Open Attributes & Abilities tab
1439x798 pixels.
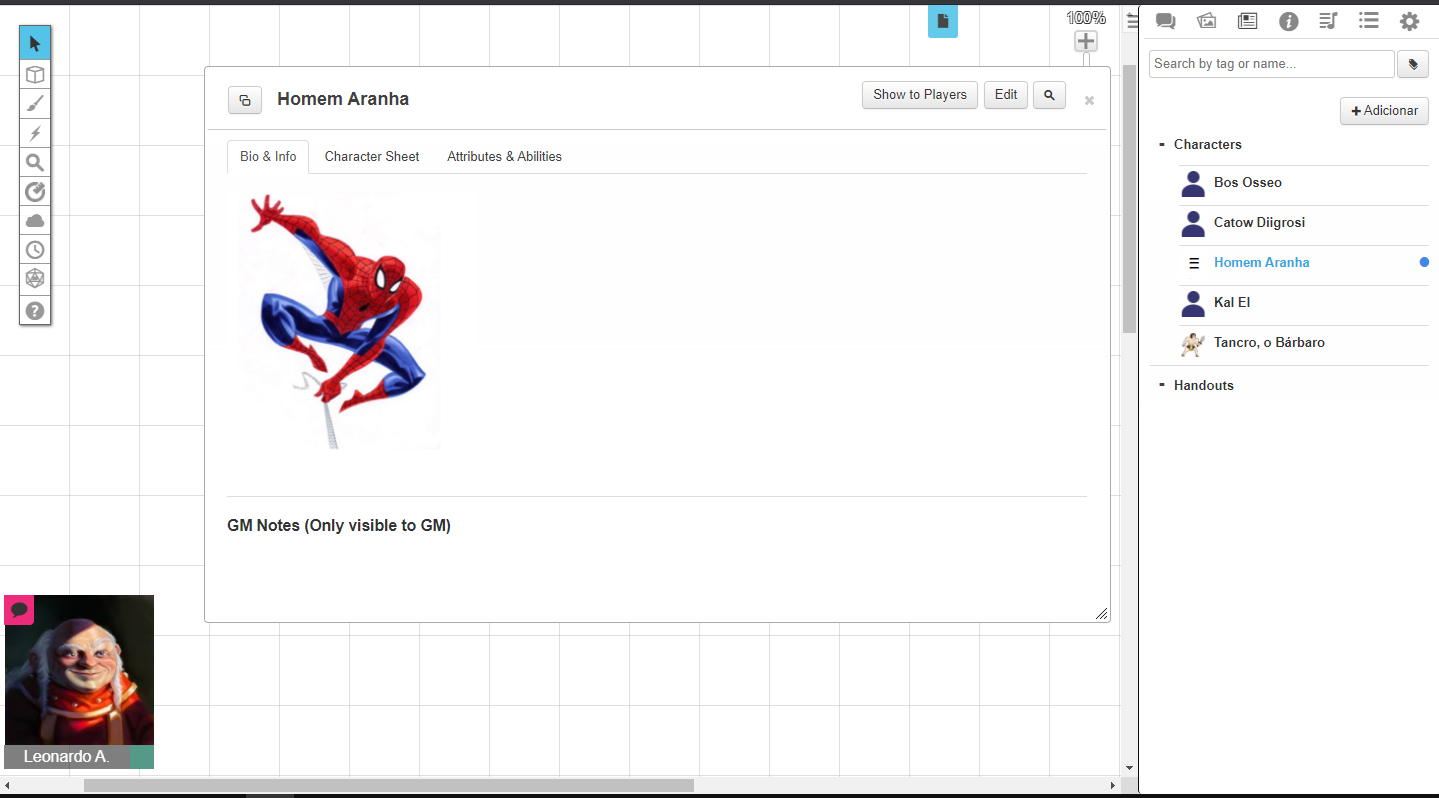click(x=504, y=157)
